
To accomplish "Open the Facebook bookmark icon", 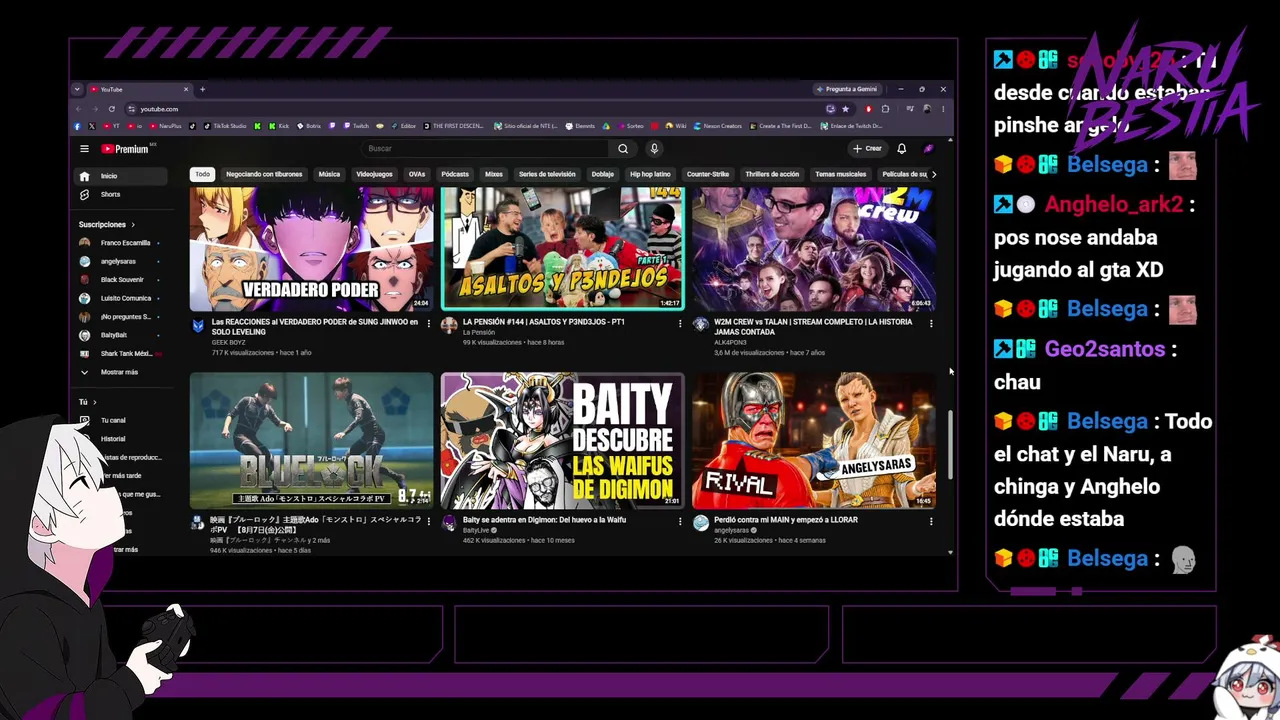I will (77, 126).
